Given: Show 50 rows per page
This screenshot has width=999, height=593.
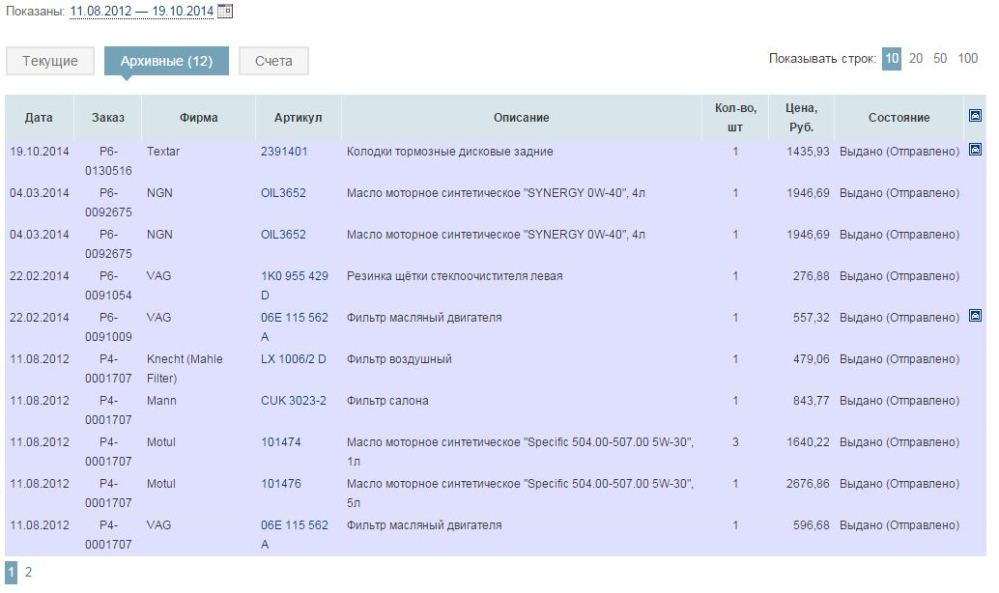Looking at the screenshot, I should [x=941, y=59].
